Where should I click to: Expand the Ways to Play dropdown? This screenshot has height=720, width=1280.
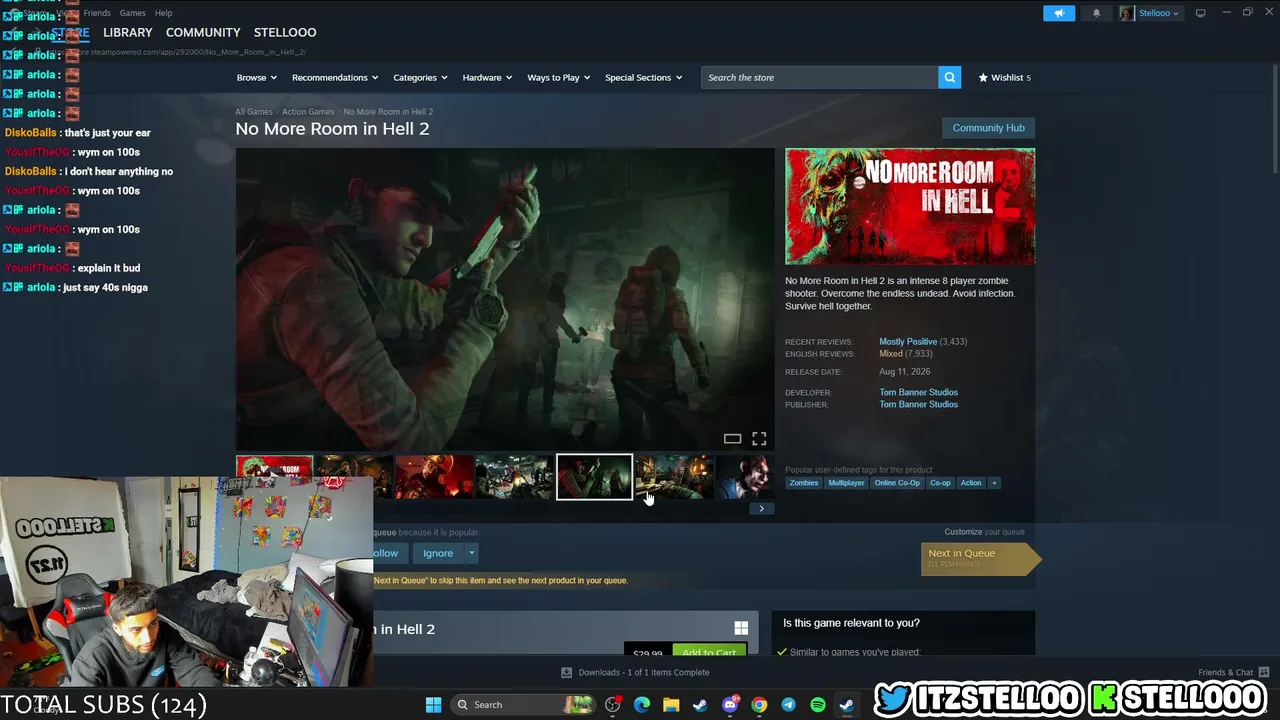click(x=559, y=77)
